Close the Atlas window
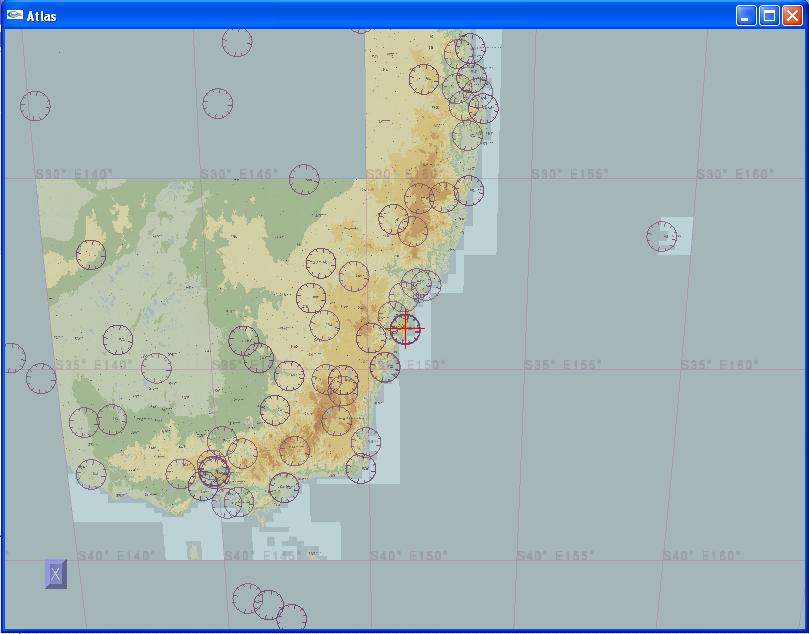Viewport: 809px width, 634px height. (792, 15)
